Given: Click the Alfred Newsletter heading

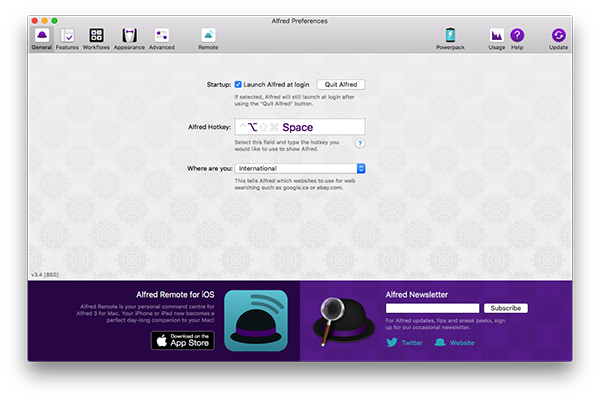Looking at the screenshot, I should [417, 294].
